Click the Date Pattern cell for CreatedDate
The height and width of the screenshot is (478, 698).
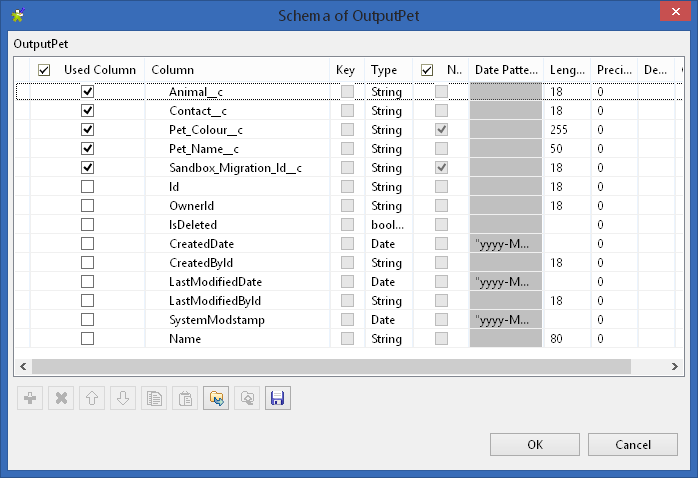coord(505,244)
